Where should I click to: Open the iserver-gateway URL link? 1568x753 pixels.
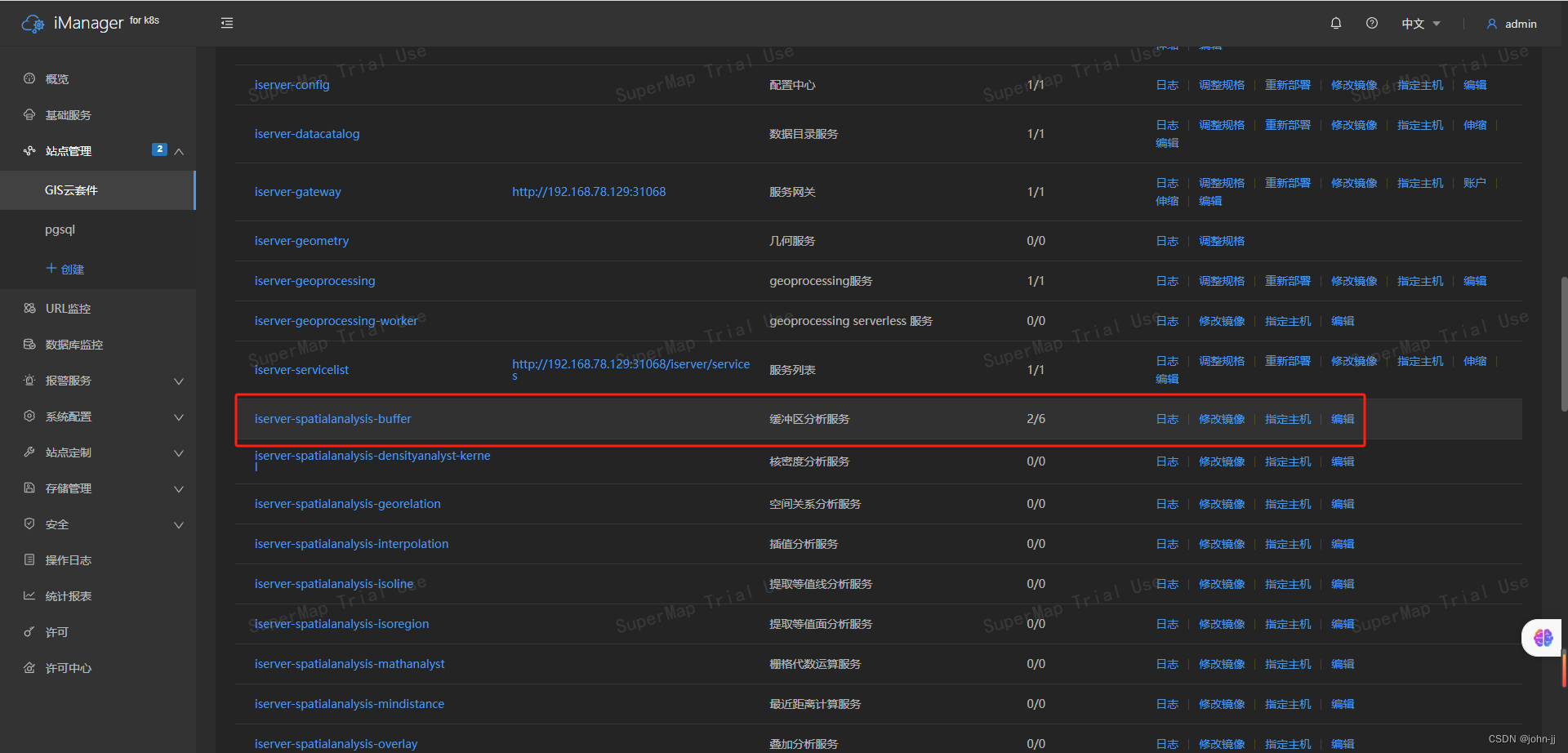(589, 192)
